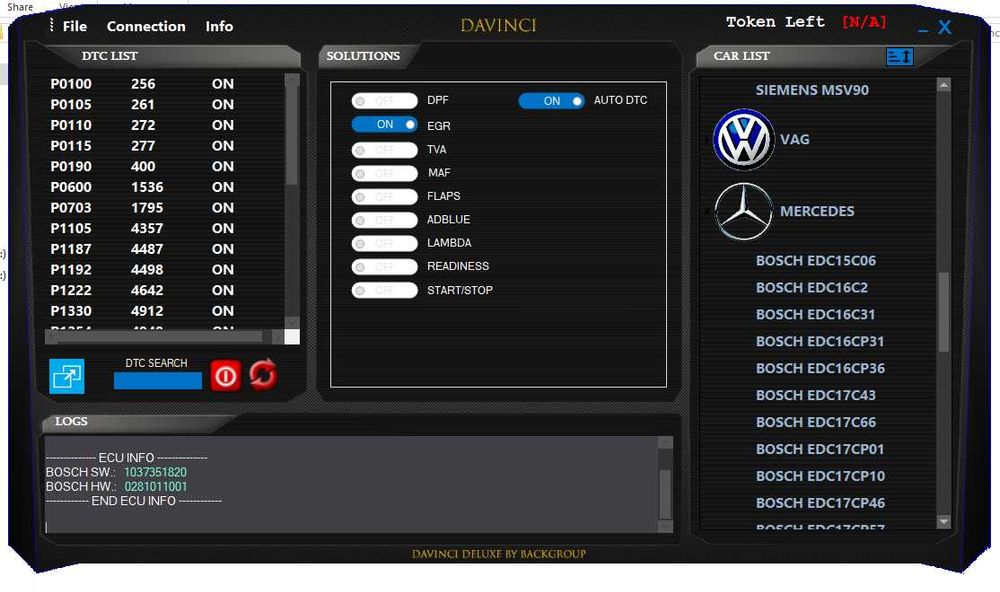Click inside the LOGS text area

(351, 485)
